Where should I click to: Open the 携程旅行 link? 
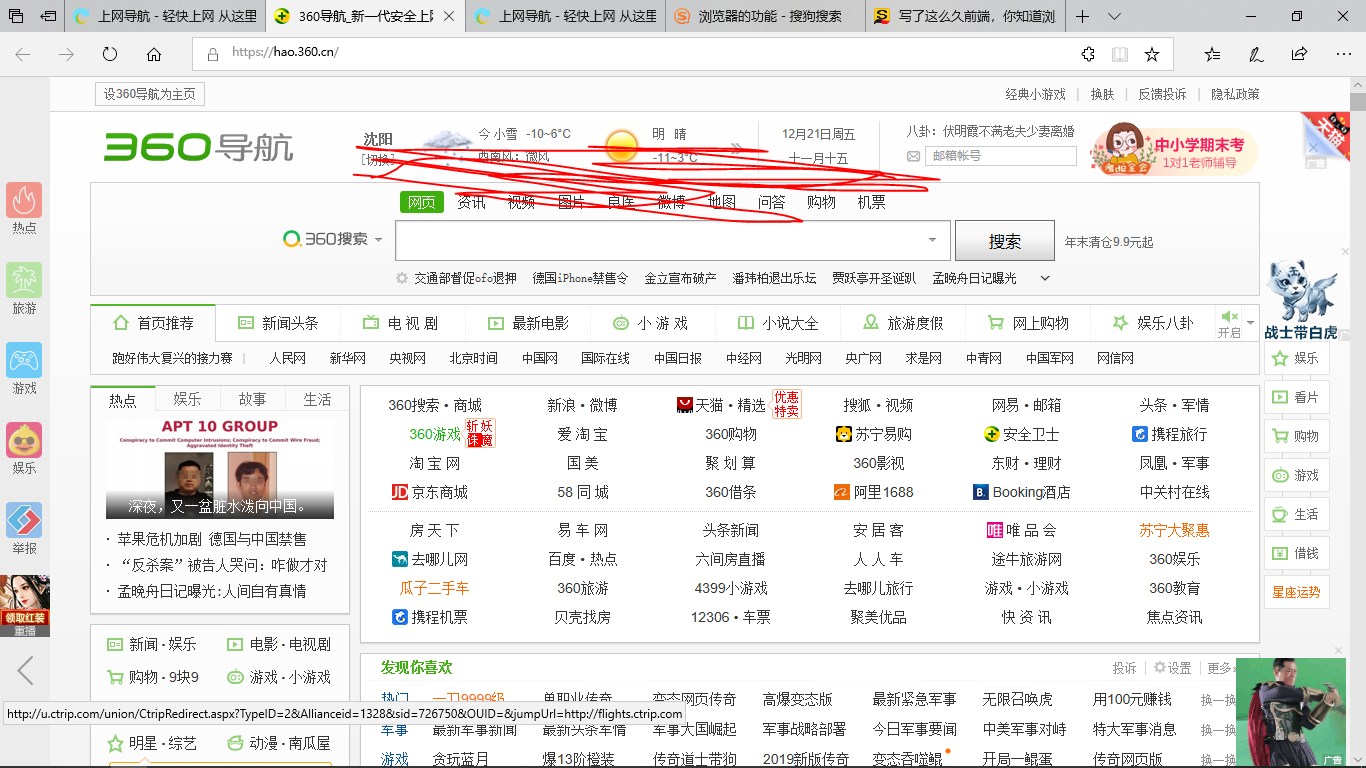tap(1169, 434)
